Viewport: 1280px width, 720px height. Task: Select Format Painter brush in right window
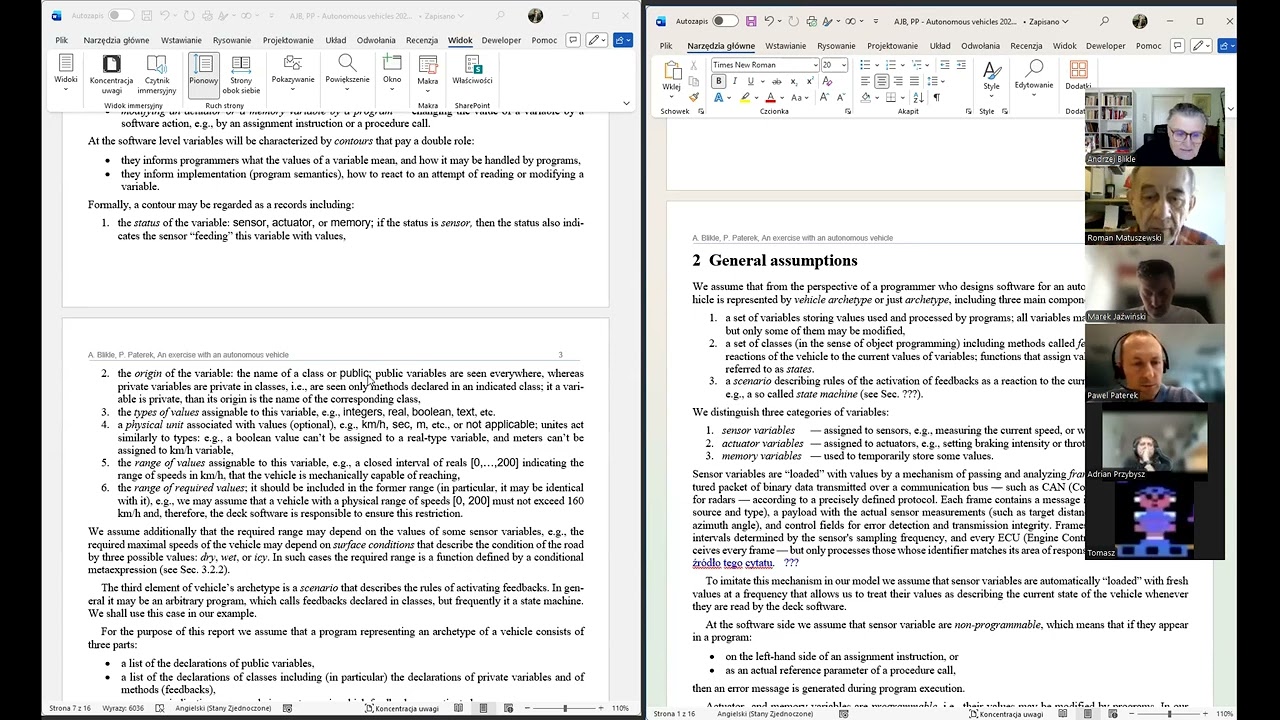(x=694, y=97)
